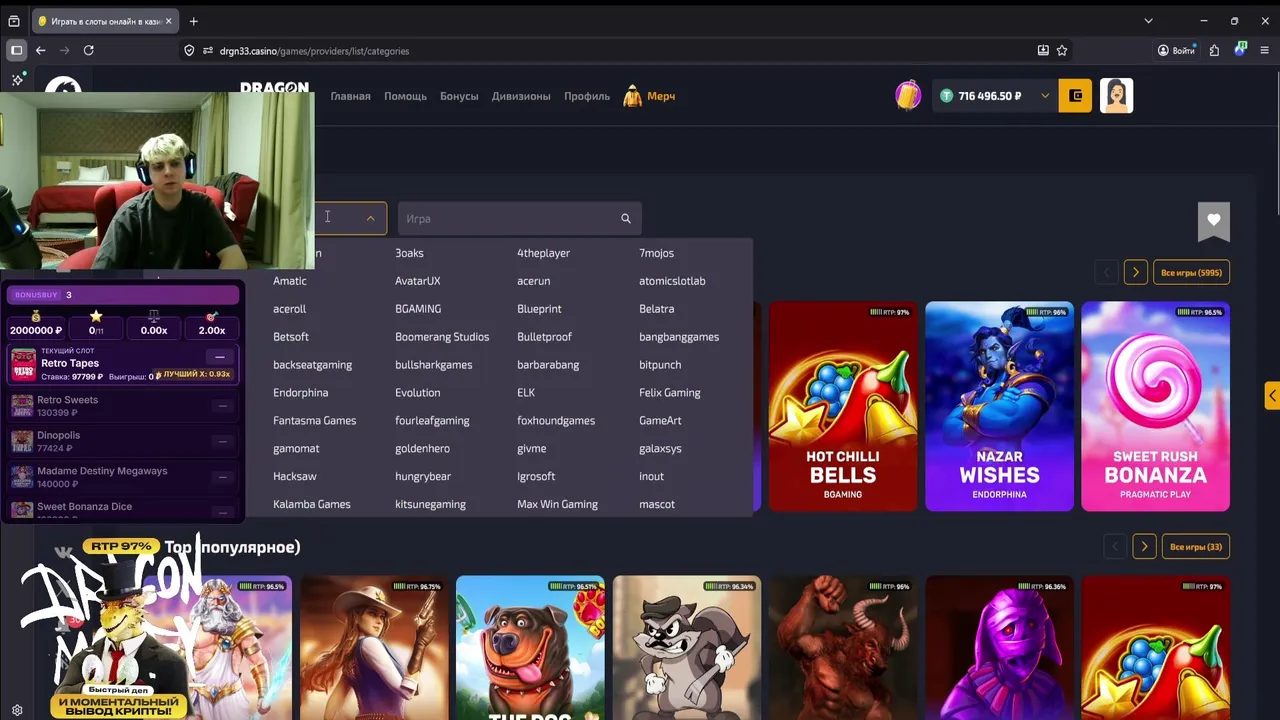
Task: Go to Бонусы menu item
Action: [459, 96]
